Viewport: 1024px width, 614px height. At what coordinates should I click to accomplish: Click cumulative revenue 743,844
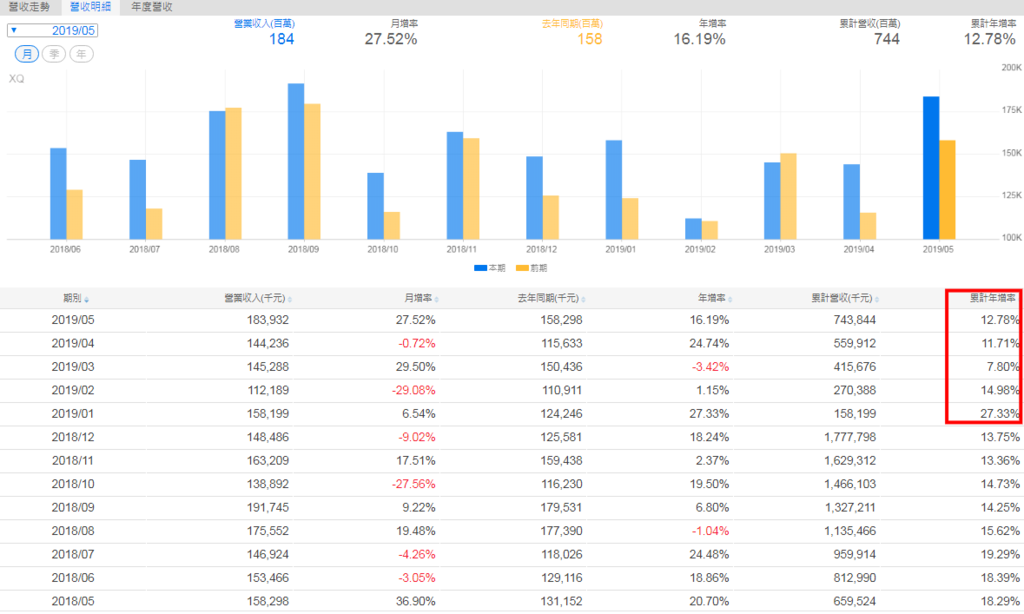click(855, 320)
